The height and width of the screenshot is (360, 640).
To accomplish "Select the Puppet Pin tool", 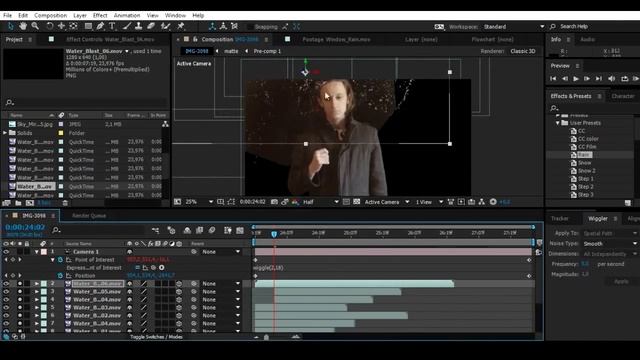I will [x=181, y=26].
